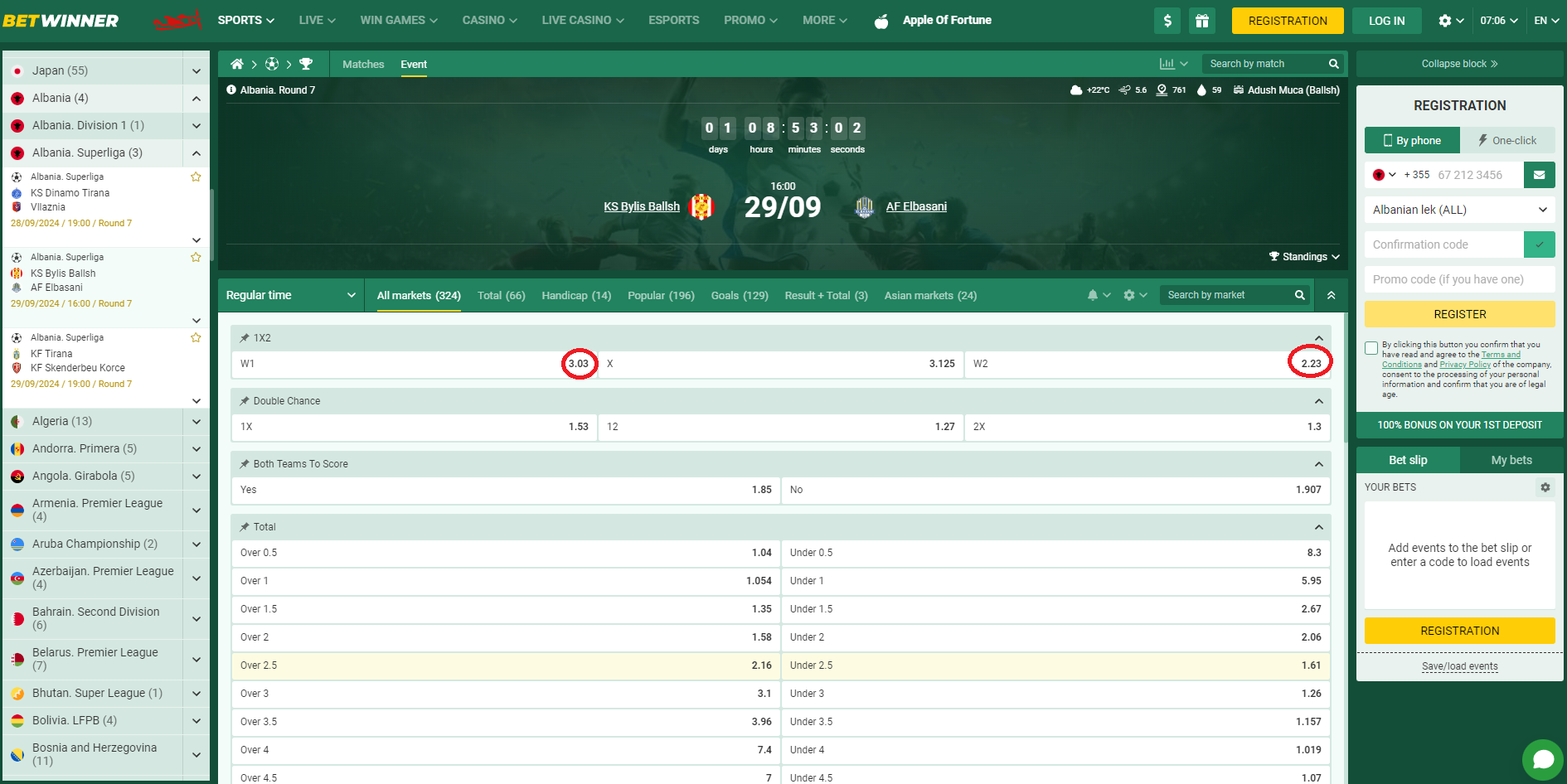Image resolution: width=1567 pixels, height=784 pixels.
Task: Click the BetWinner logo
Action: [61, 21]
